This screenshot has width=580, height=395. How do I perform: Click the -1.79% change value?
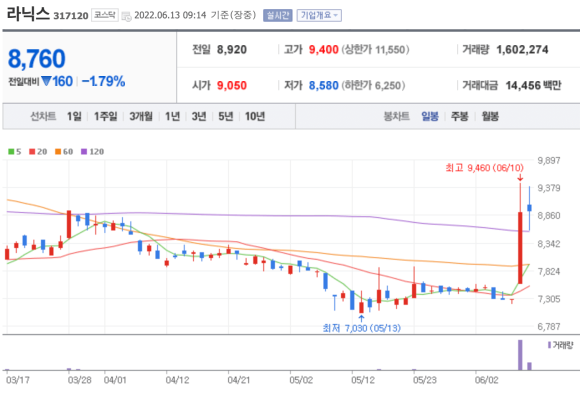104,81
